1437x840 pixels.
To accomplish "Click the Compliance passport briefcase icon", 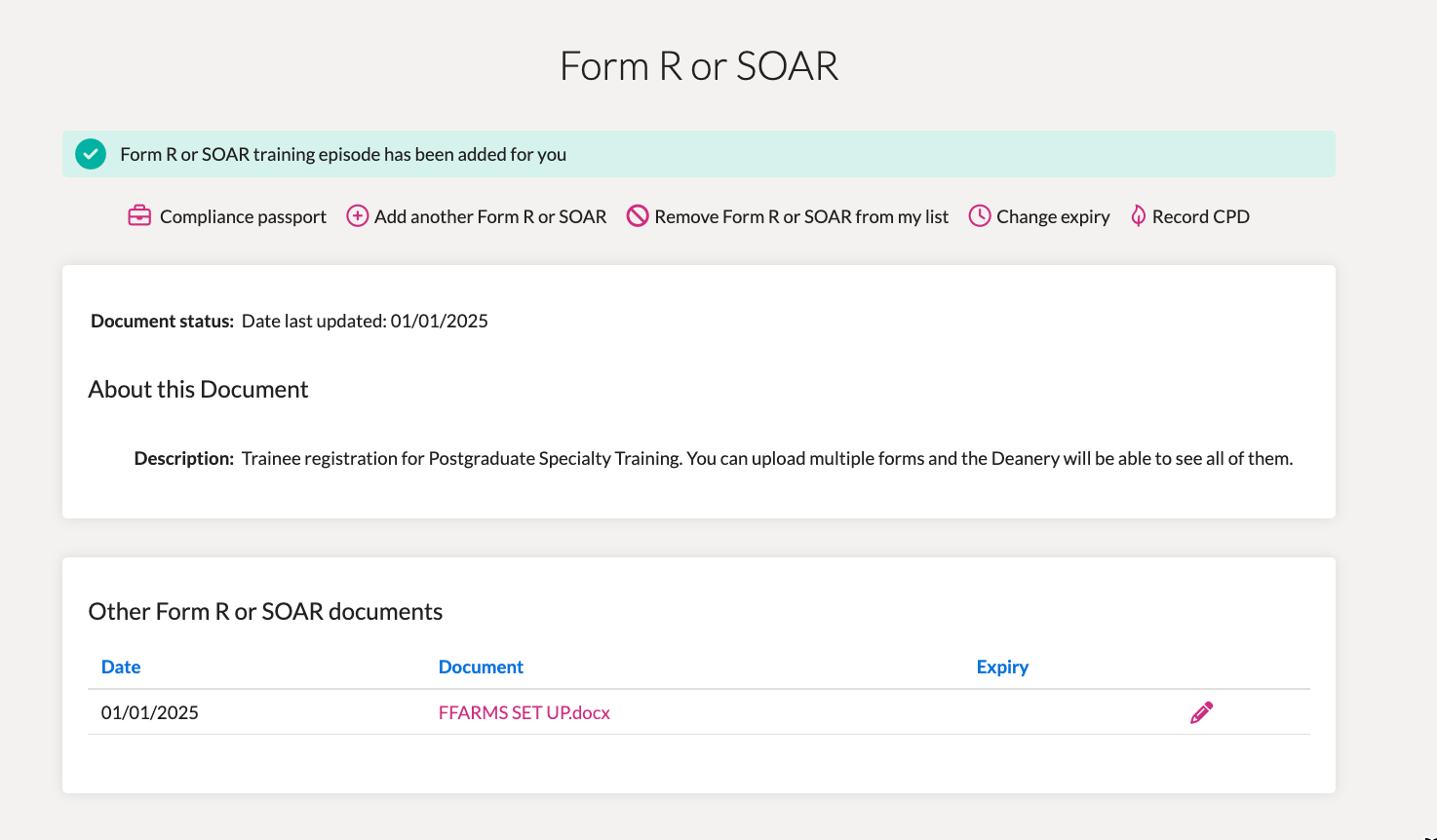I will coord(139,216).
